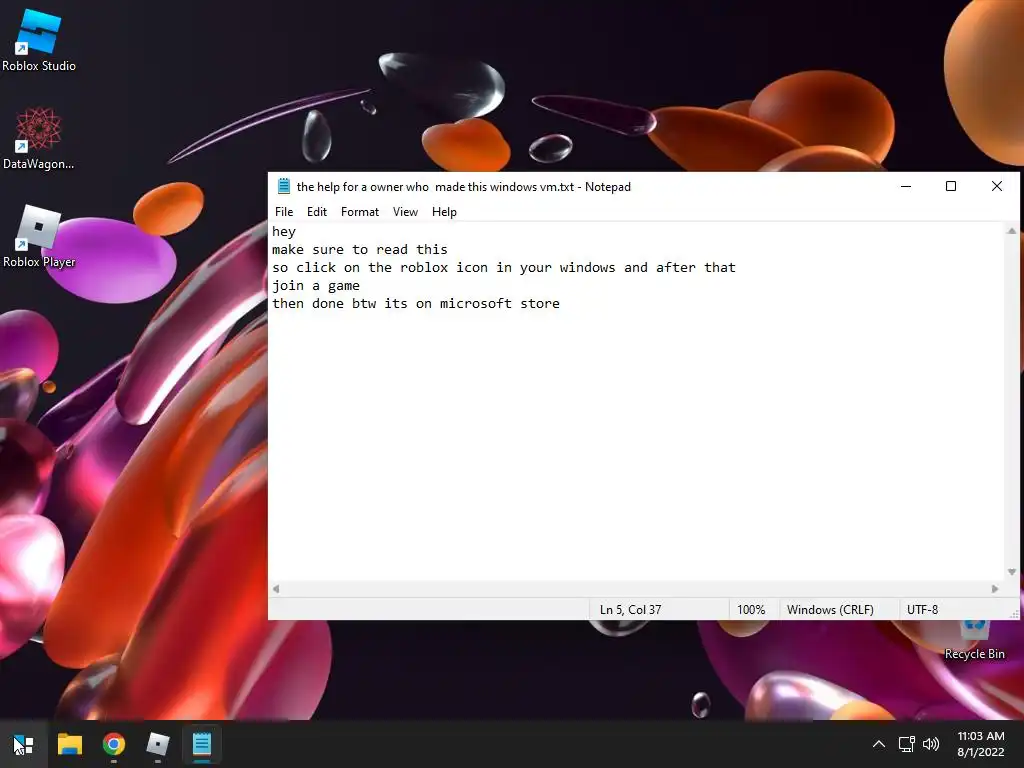1024x768 pixels.
Task: Open the Windows Start menu
Action: (x=23, y=744)
